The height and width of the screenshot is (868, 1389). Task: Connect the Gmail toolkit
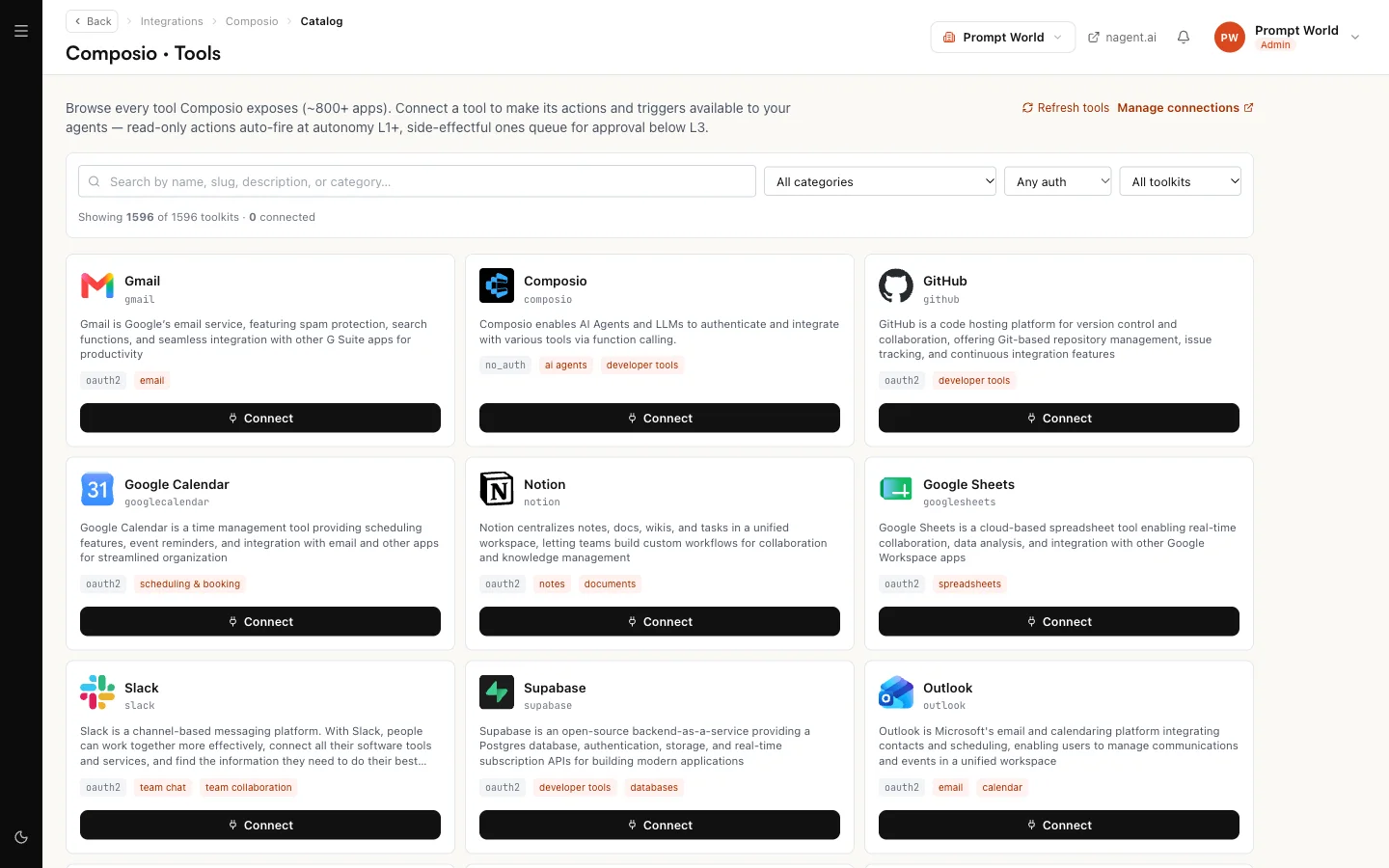click(260, 419)
